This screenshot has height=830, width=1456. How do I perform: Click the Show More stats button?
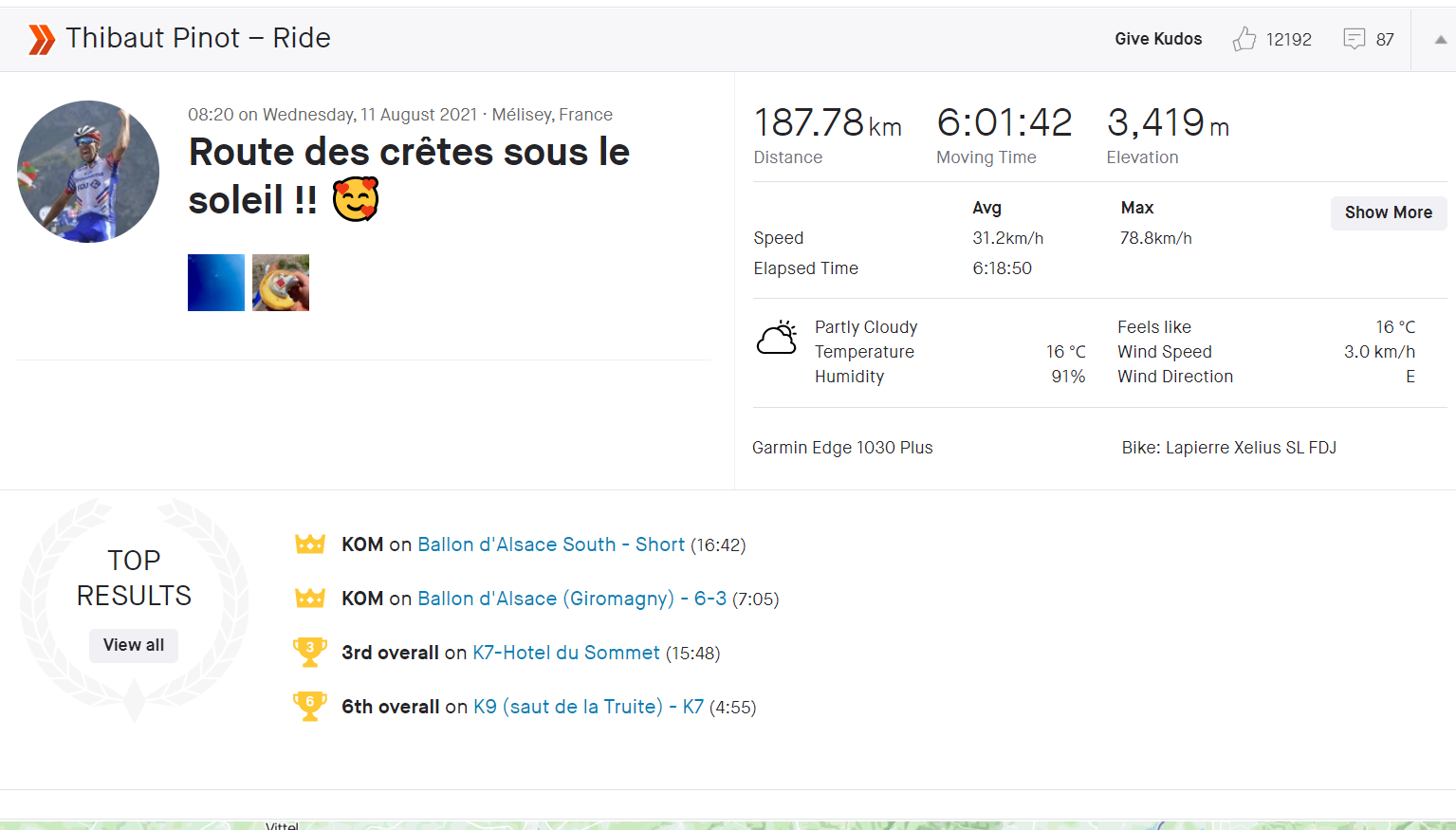click(1388, 212)
